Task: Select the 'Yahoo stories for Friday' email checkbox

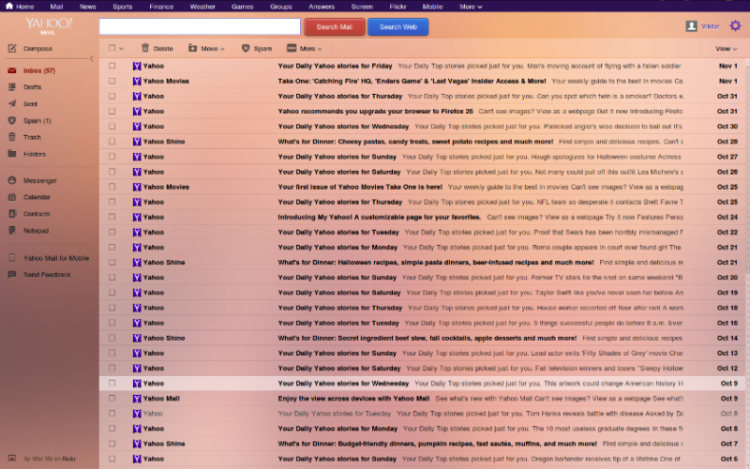Action: tap(112, 66)
